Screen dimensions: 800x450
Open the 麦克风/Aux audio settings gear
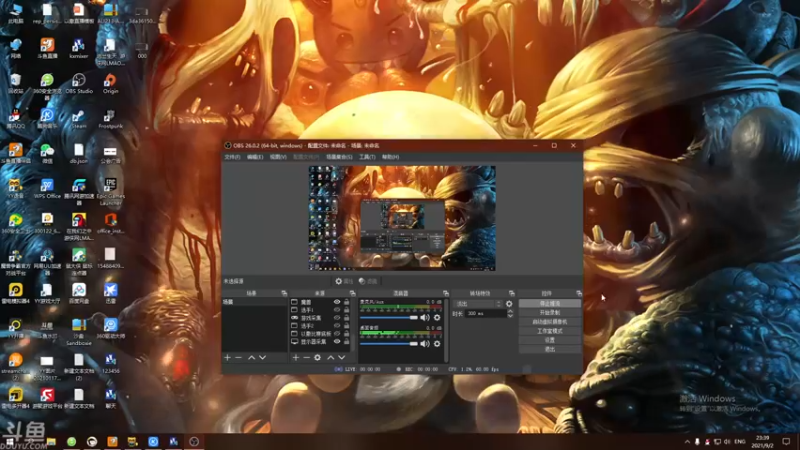(437, 317)
